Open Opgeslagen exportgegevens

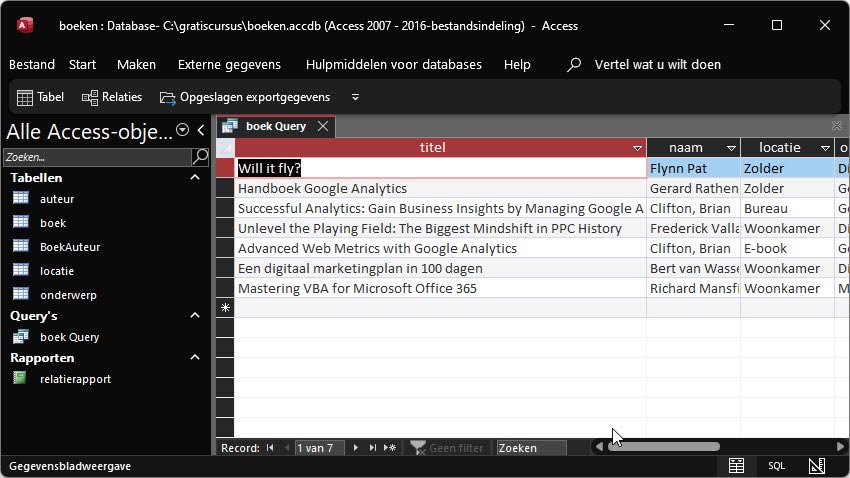[x=245, y=97]
